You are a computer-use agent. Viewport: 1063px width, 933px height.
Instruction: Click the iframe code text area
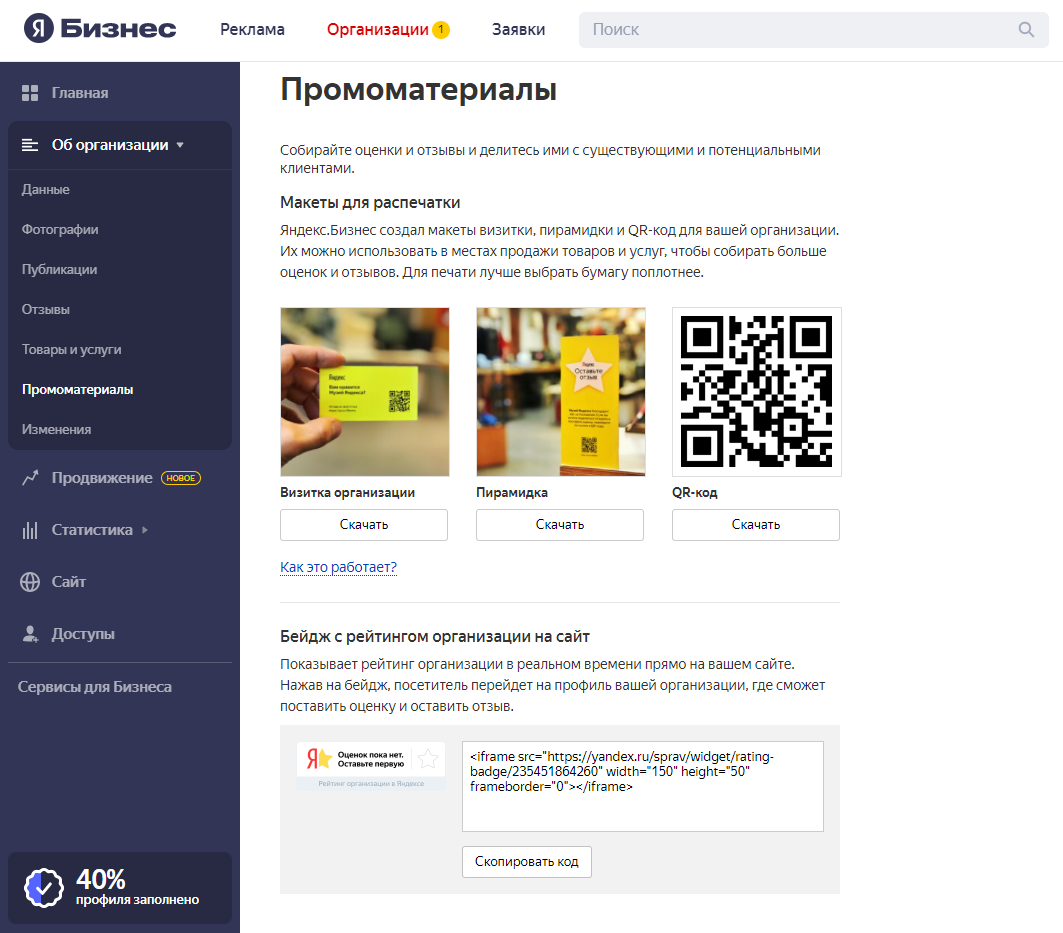pos(643,787)
